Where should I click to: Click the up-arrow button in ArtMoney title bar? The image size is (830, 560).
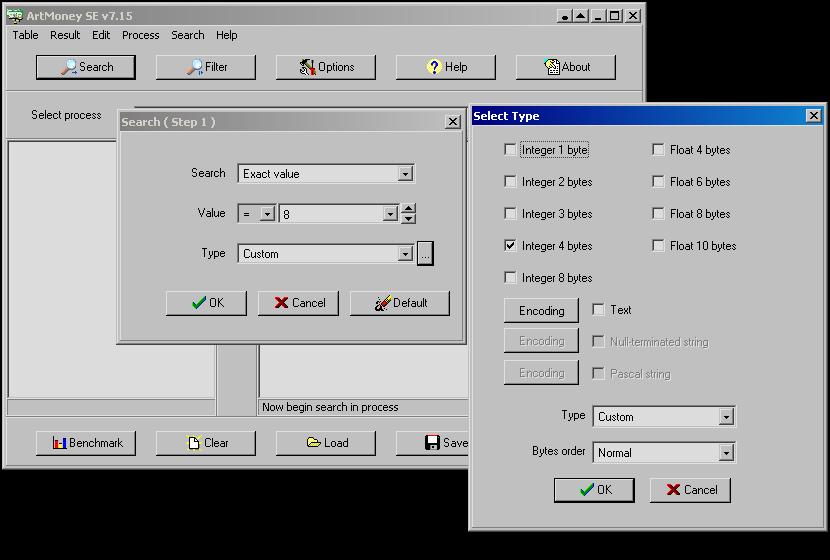pos(581,16)
